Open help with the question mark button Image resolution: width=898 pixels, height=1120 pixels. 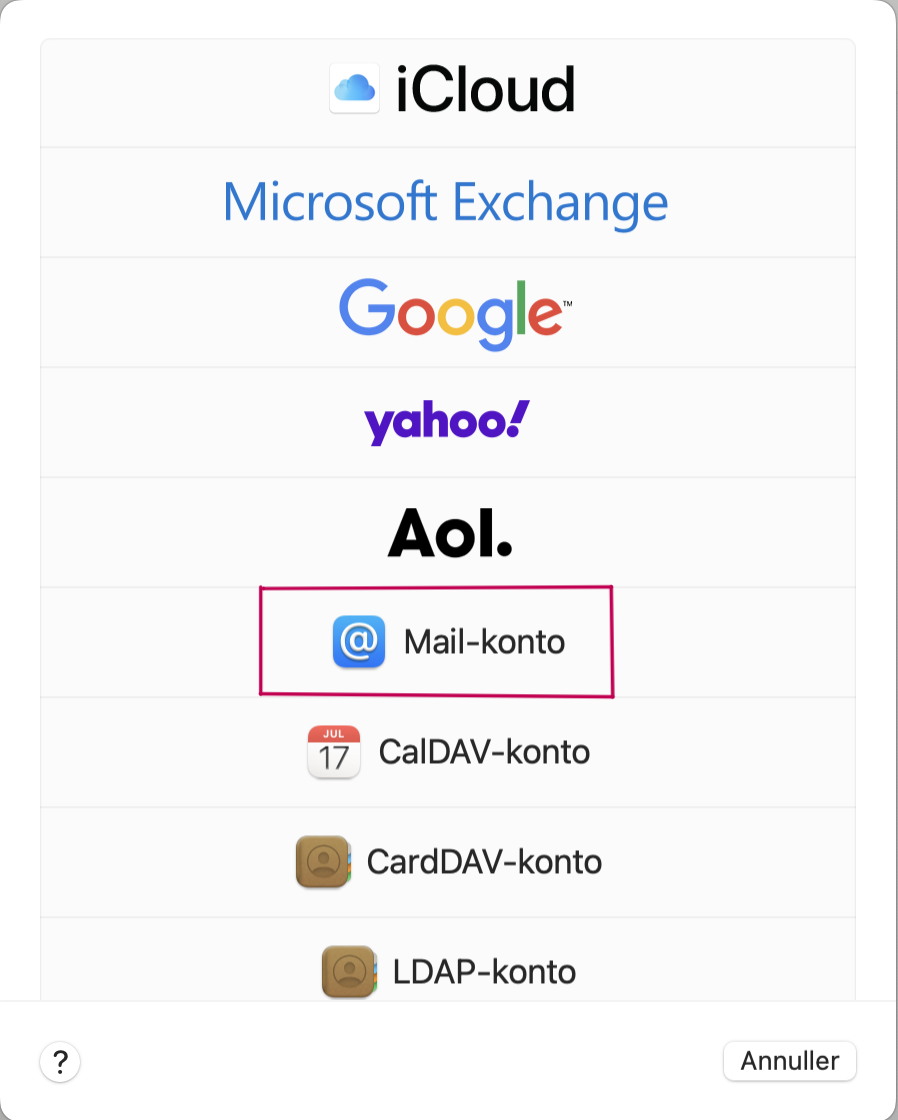60,1061
